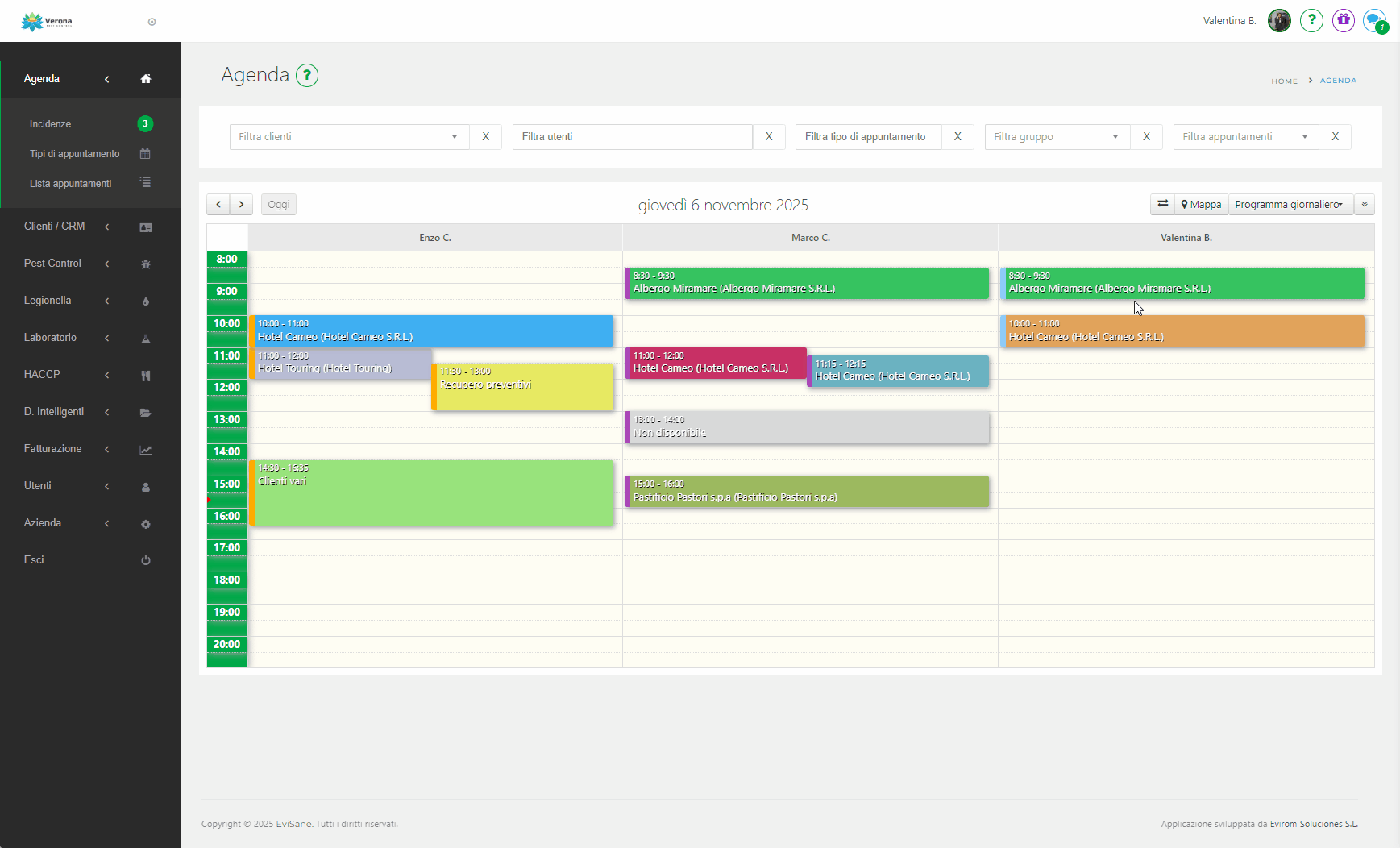Open the Programma giornaliero view dropdown
Viewport: 1400px width, 848px height.
click(1290, 205)
